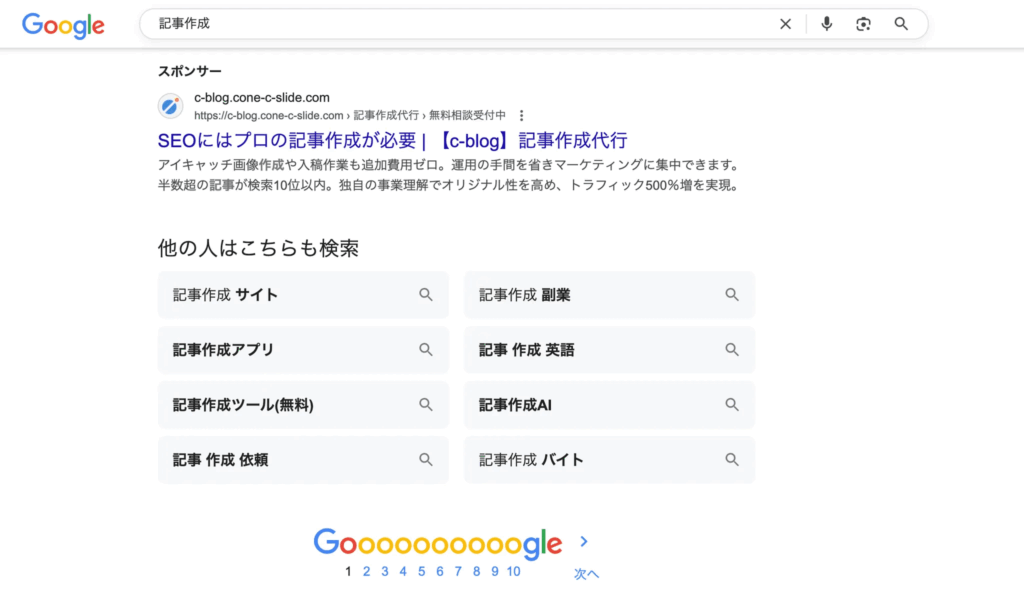Screen dimensions: 1024x607
Task: Search related query 記事作成 サイト
Action: 303,295
